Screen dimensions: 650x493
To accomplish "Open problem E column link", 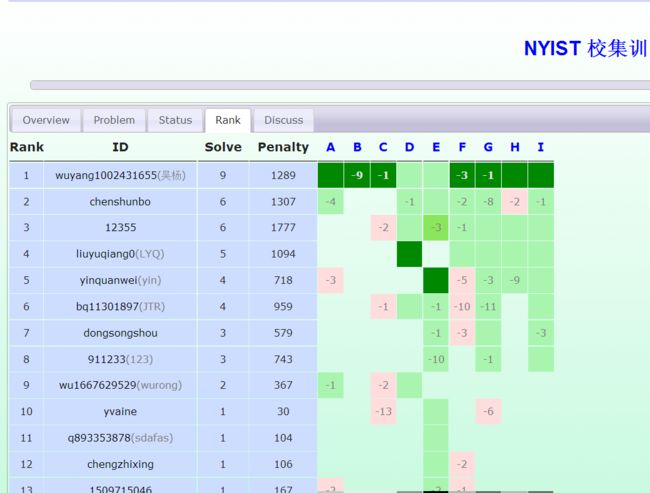I will (436, 147).
